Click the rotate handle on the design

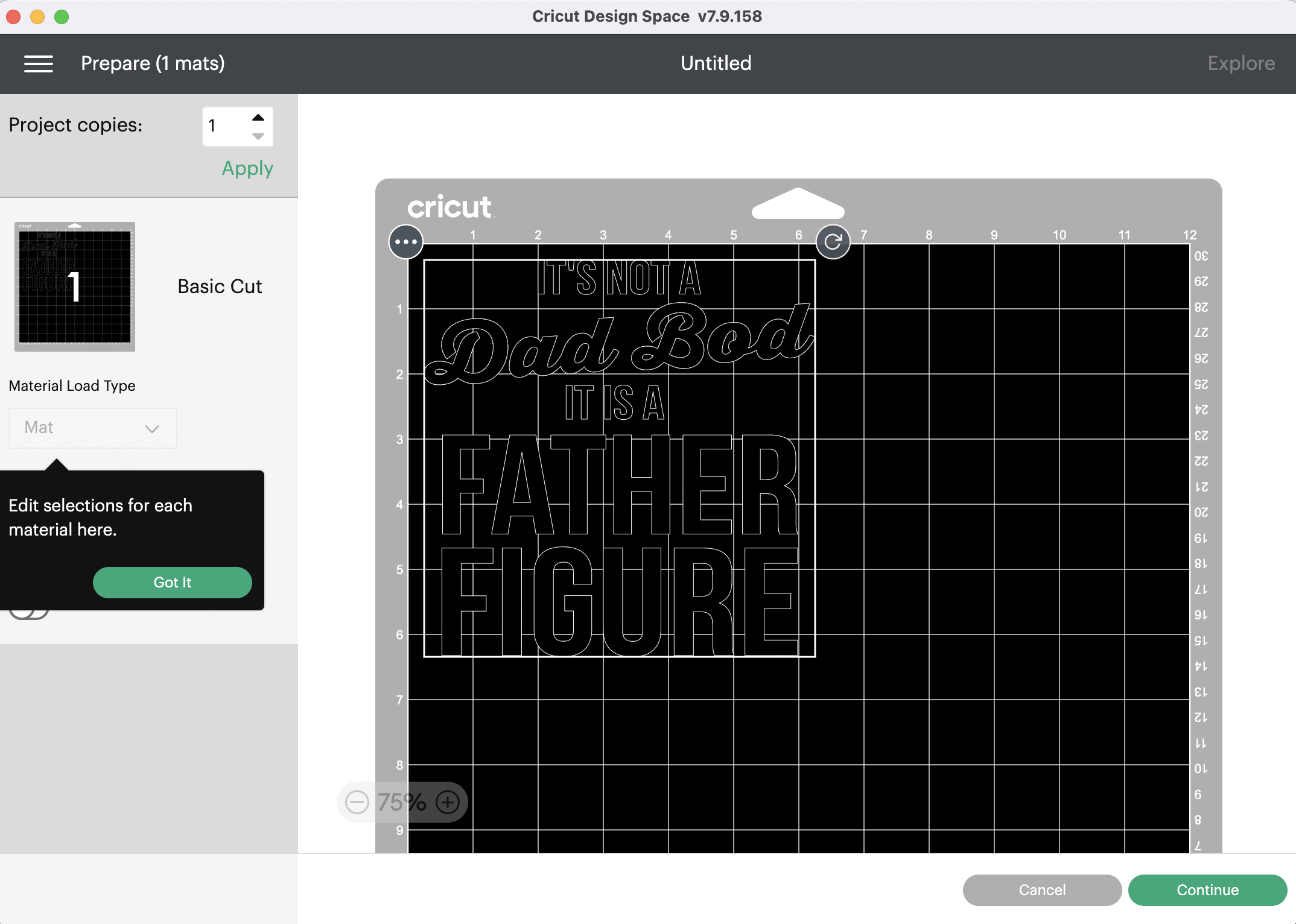[x=833, y=242]
